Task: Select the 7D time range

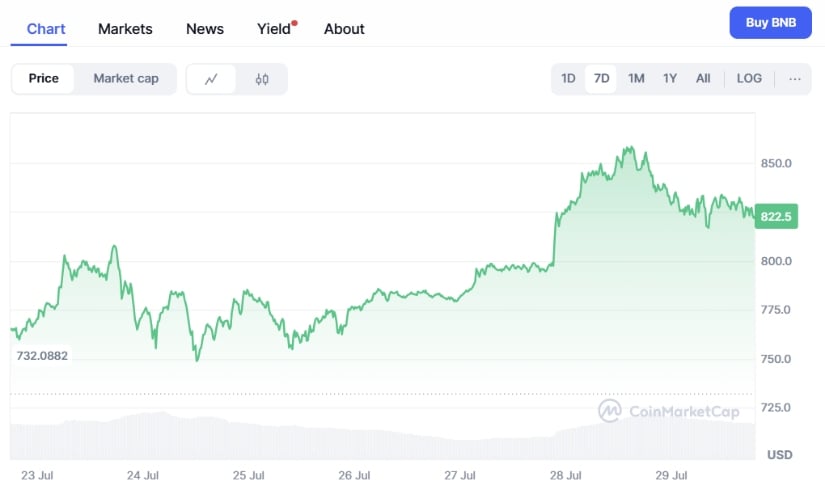Action: [x=601, y=79]
